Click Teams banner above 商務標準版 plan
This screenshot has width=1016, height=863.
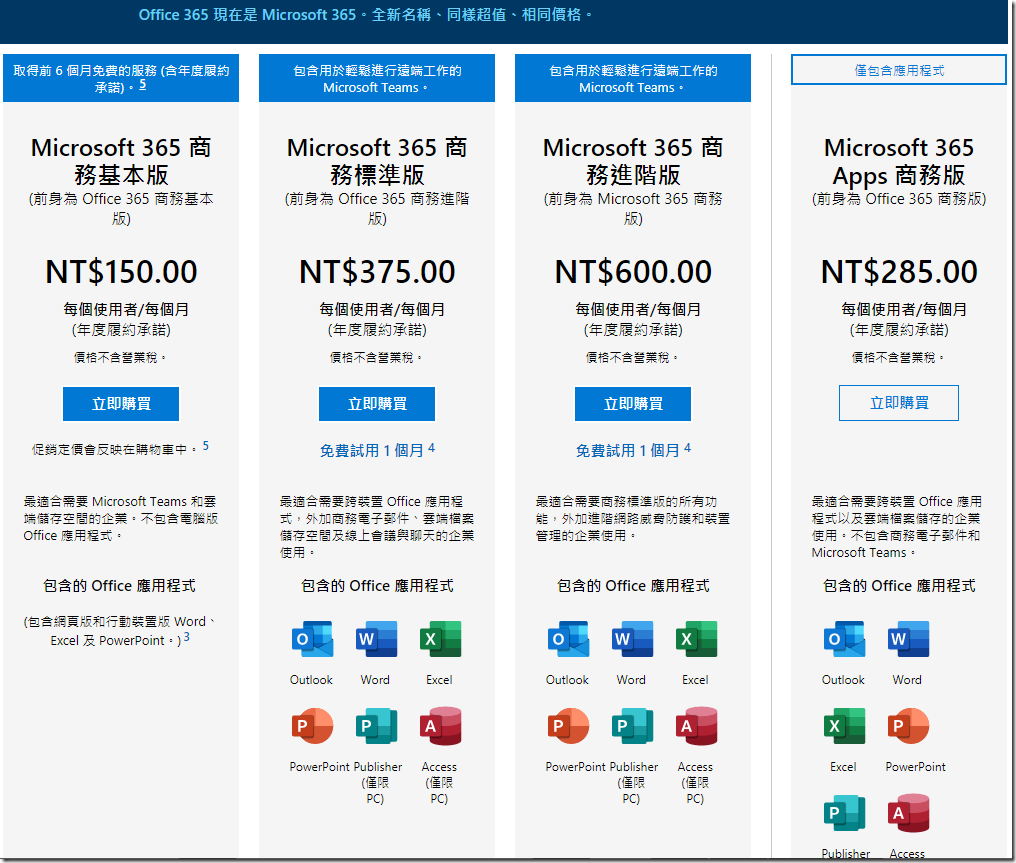pos(377,78)
